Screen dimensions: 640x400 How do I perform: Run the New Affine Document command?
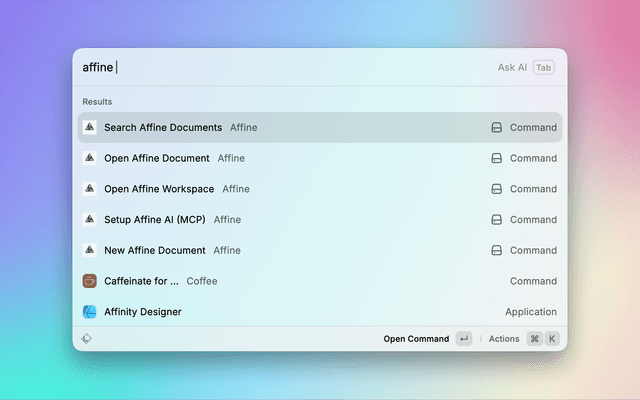[x=155, y=251]
